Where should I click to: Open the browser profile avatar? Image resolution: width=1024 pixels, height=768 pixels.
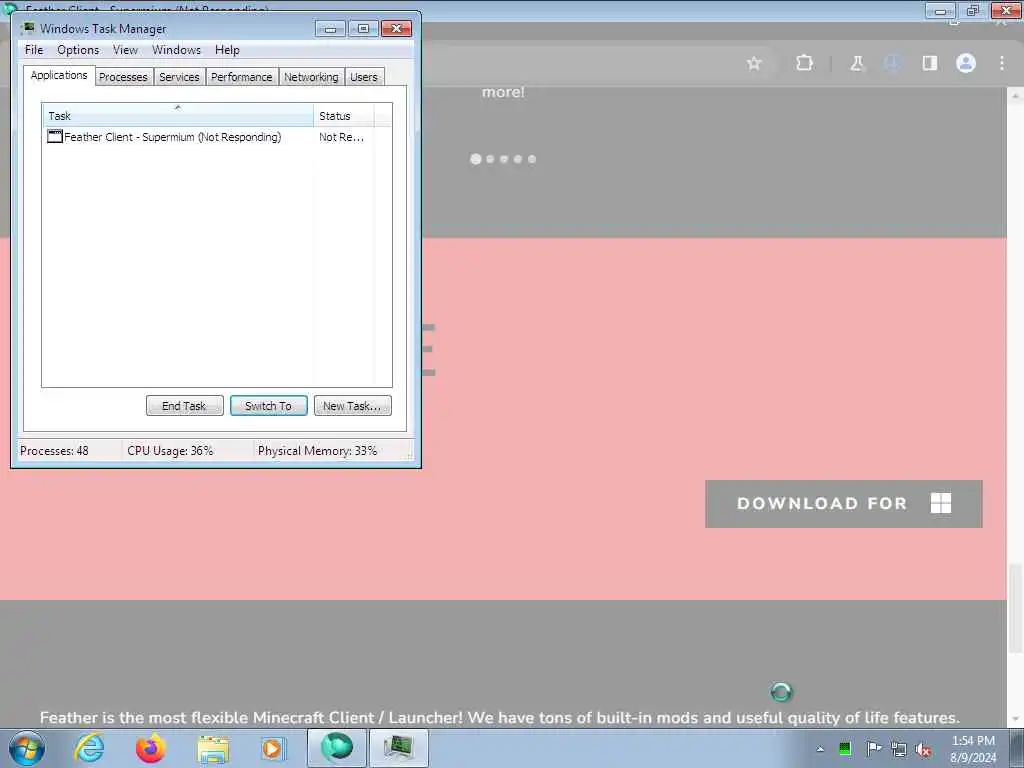tap(966, 63)
